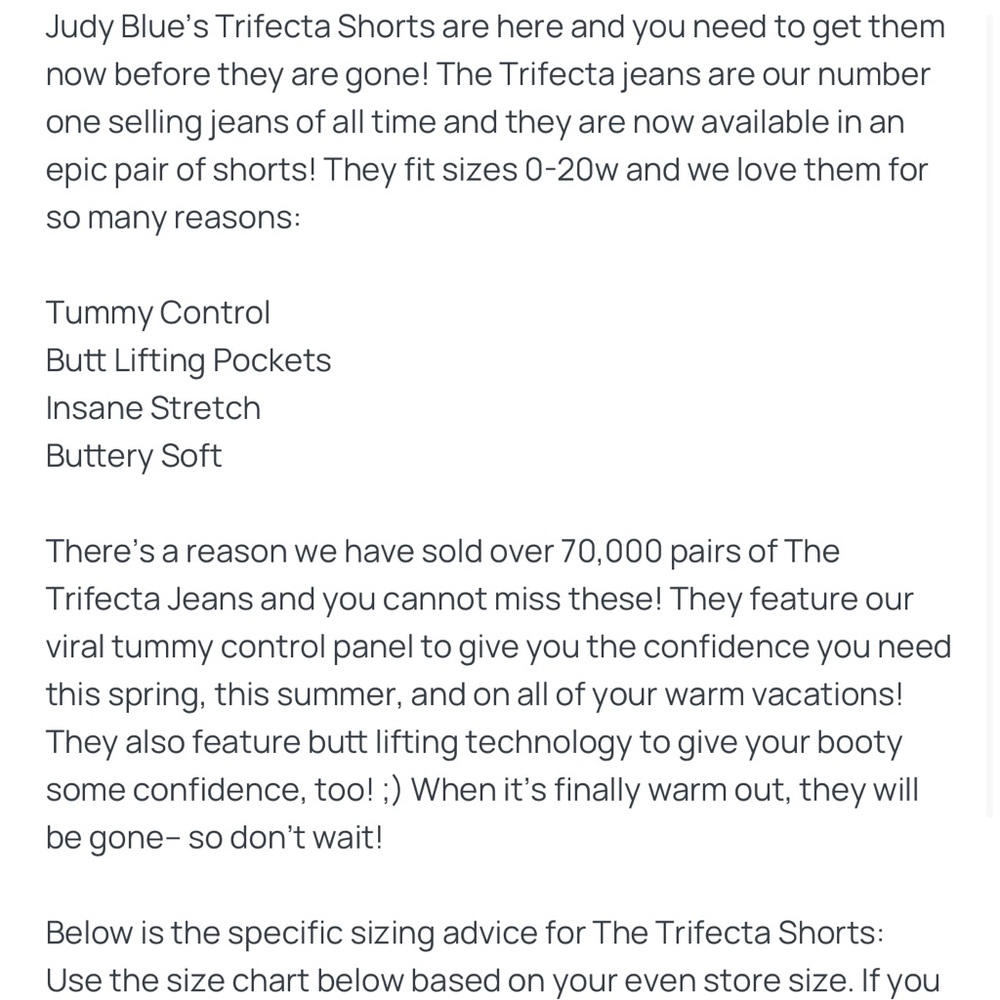Click the 'Tummy Control' feature line
Image resolution: width=1000 pixels, height=1000 pixels.
(x=158, y=312)
